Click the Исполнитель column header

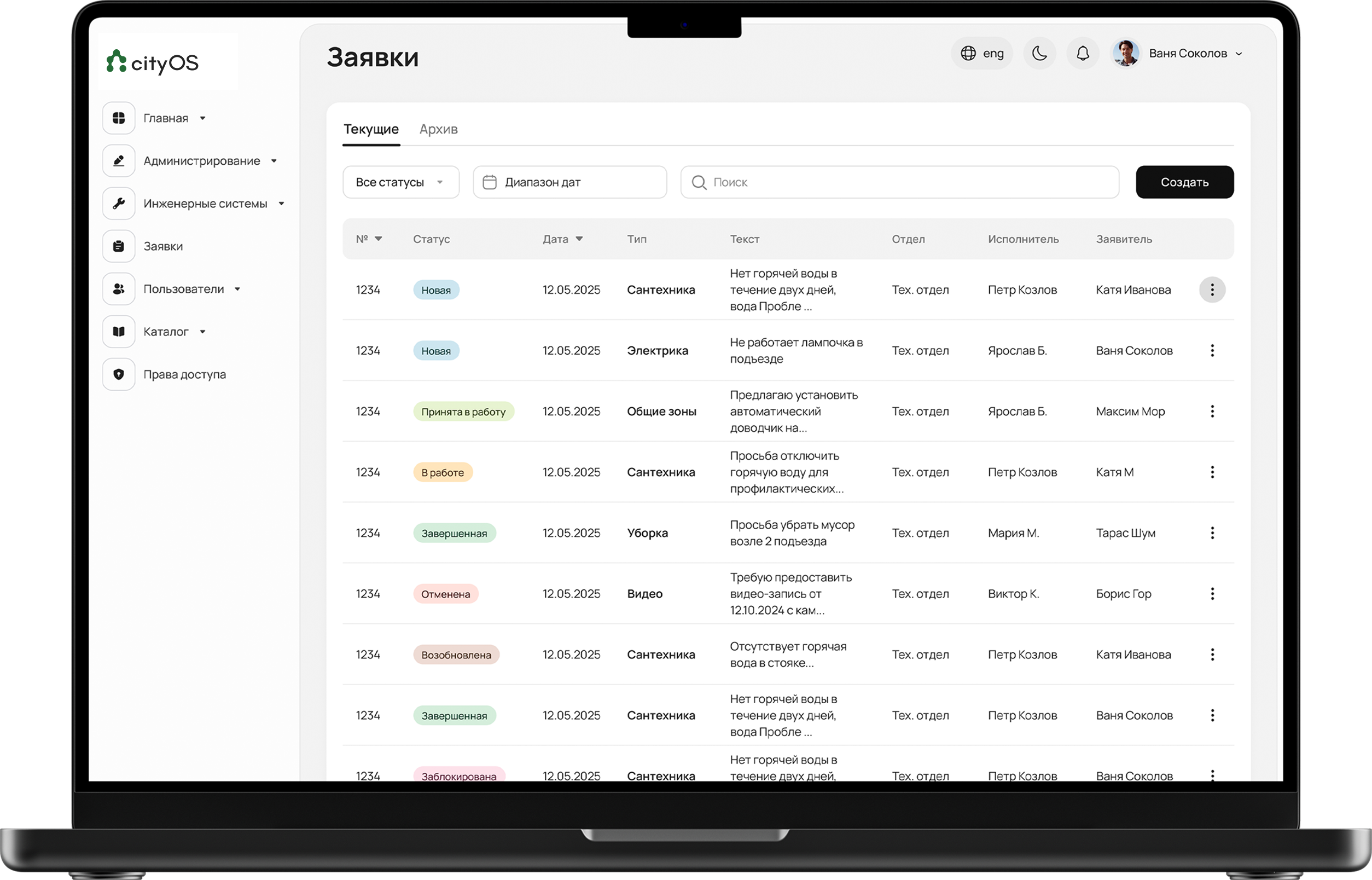point(1023,239)
